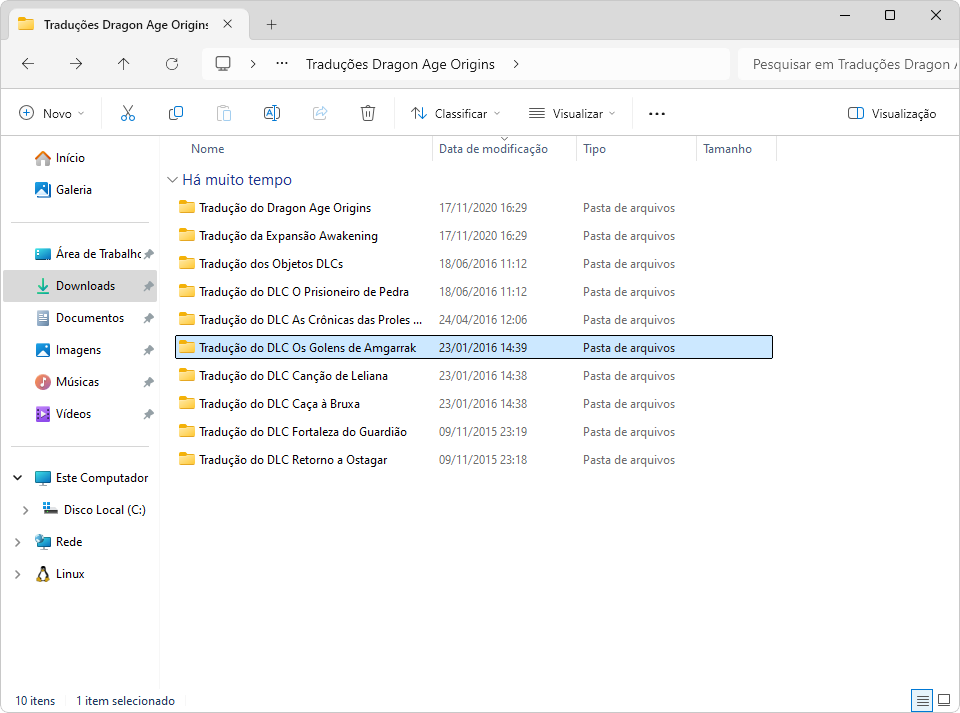Select Downloads in the sidebar
Image resolution: width=960 pixels, height=713 pixels.
pos(80,286)
